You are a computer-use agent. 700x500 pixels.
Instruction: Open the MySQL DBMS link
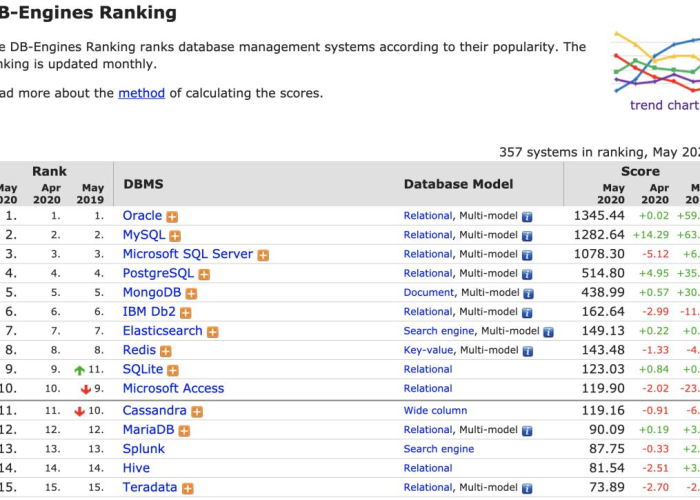pyautogui.click(x=144, y=235)
